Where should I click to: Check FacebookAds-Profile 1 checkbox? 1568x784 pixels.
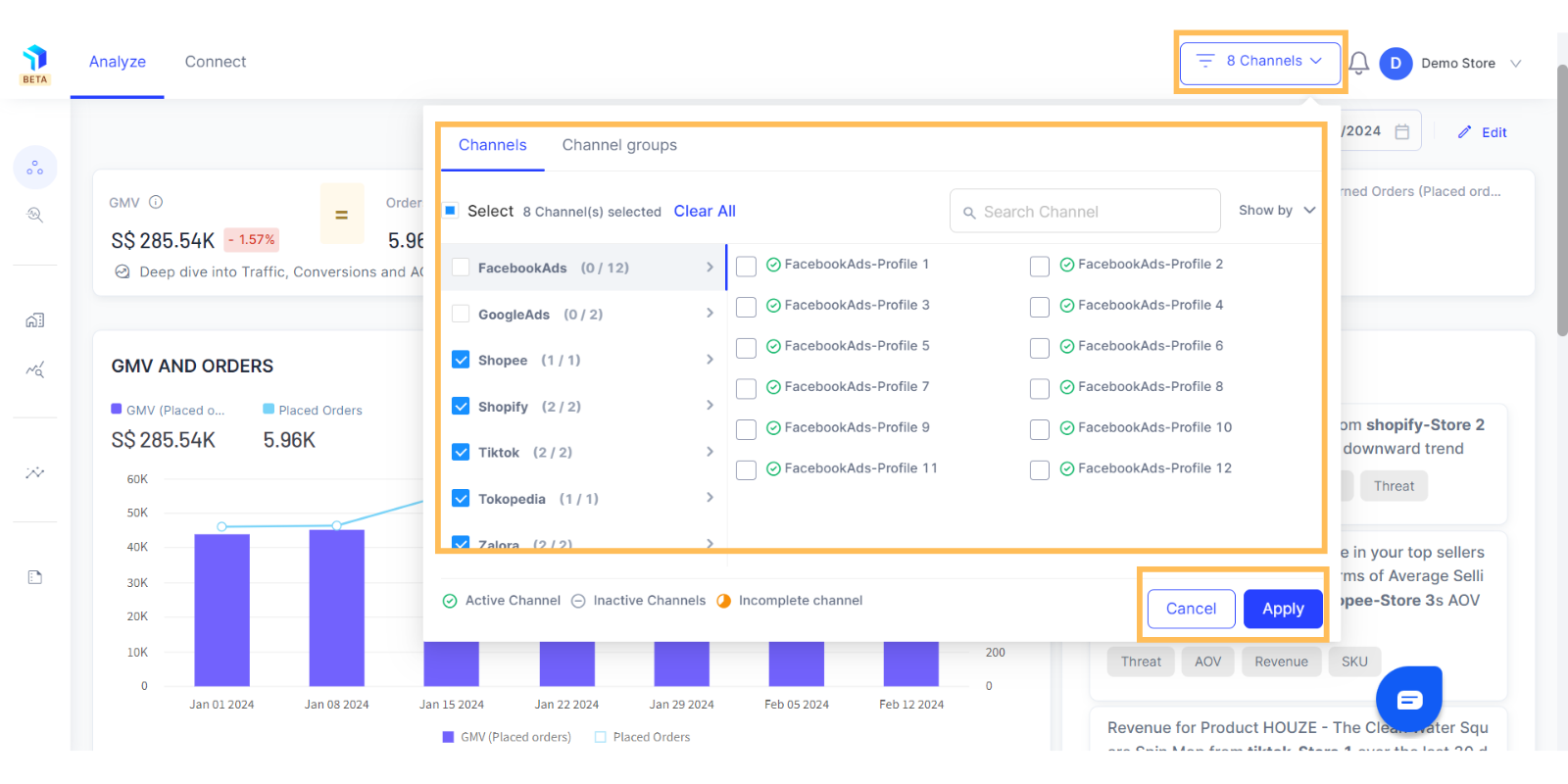coord(746,266)
